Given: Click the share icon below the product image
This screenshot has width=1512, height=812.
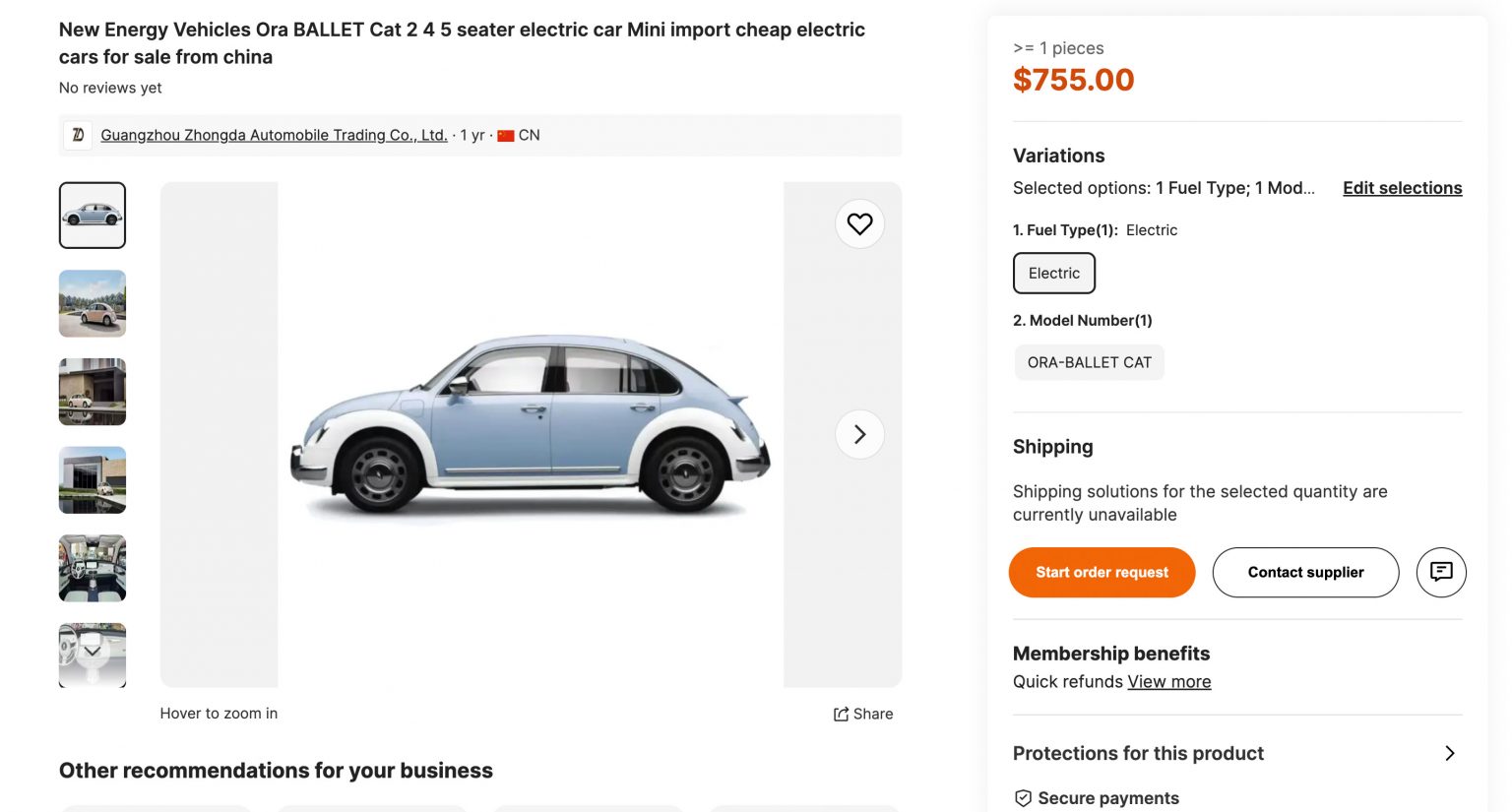Looking at the screenshot, I should (x=842, y=714).
